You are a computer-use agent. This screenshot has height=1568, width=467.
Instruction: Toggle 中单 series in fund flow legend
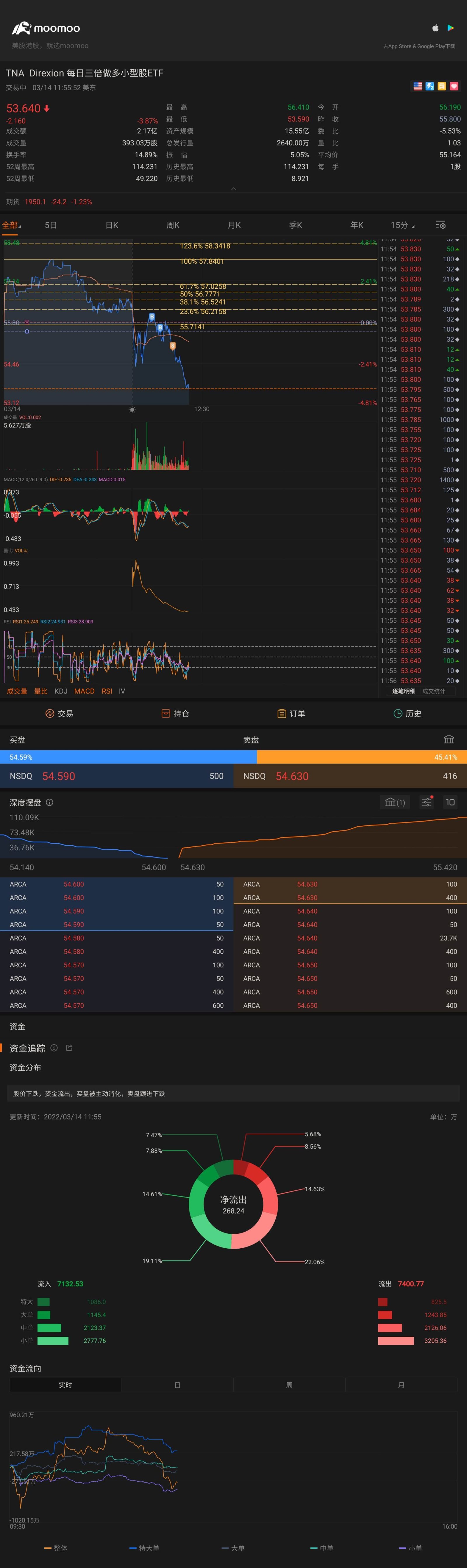click(x=322, y=1548)
